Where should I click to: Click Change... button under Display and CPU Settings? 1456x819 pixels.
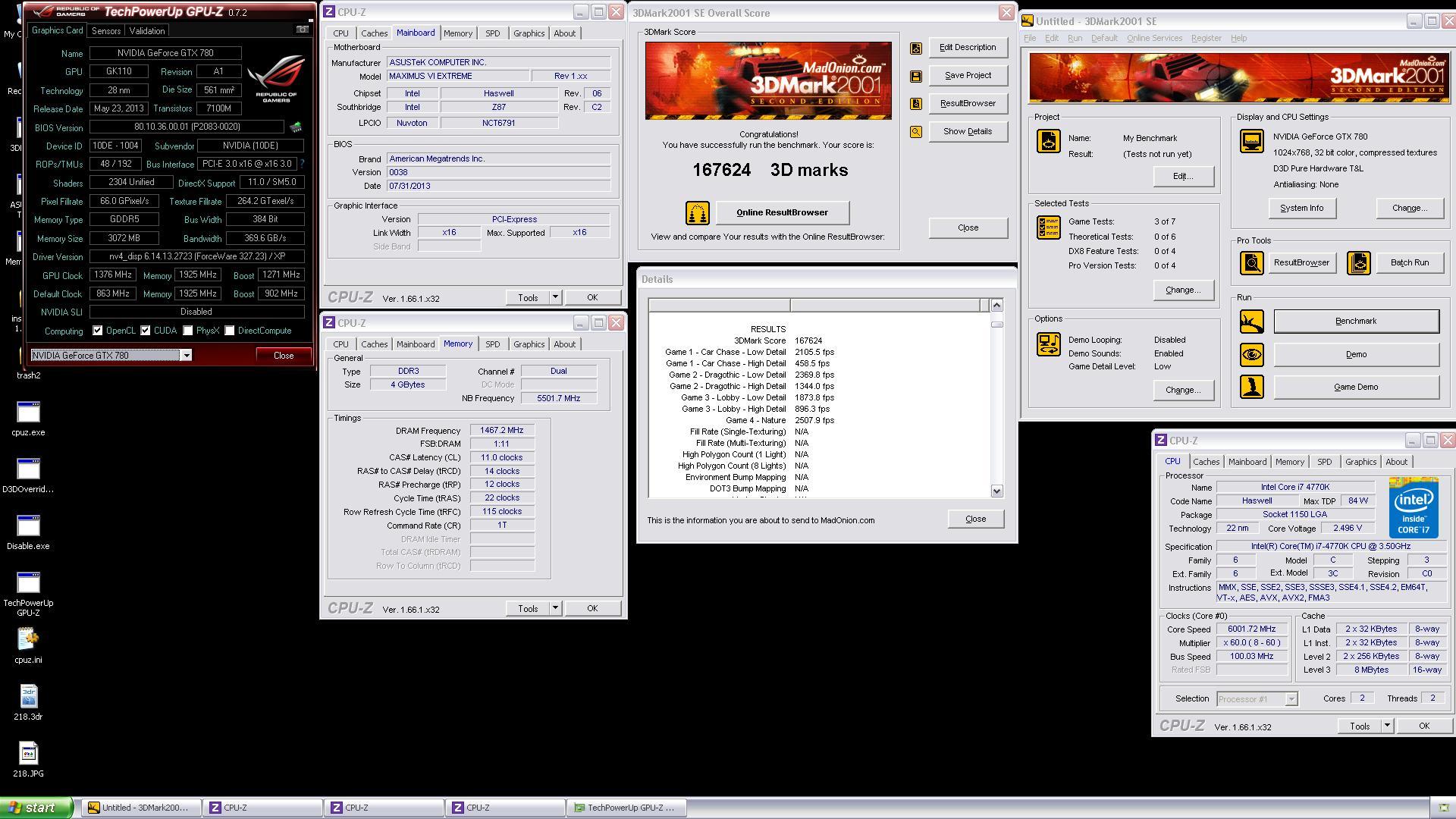coord(1409,209)
